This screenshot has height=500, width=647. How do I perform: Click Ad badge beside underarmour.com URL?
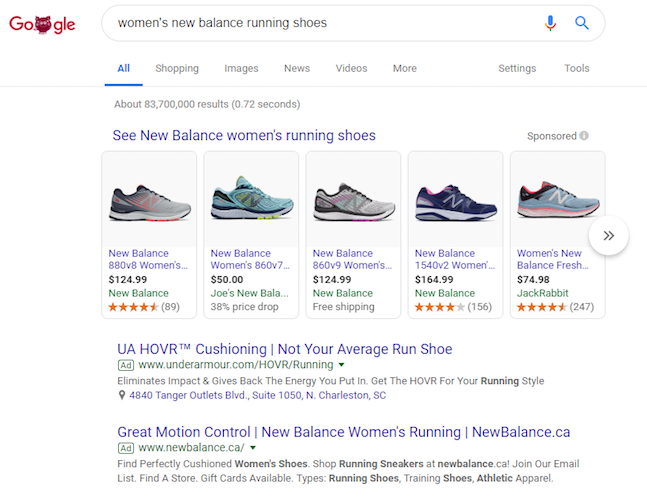(x=126, y=365)
